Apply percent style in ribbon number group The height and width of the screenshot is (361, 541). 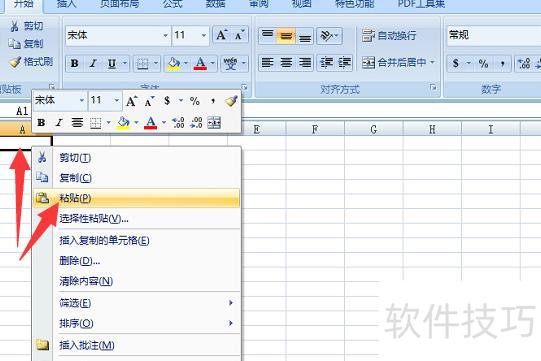click(483, 64)
